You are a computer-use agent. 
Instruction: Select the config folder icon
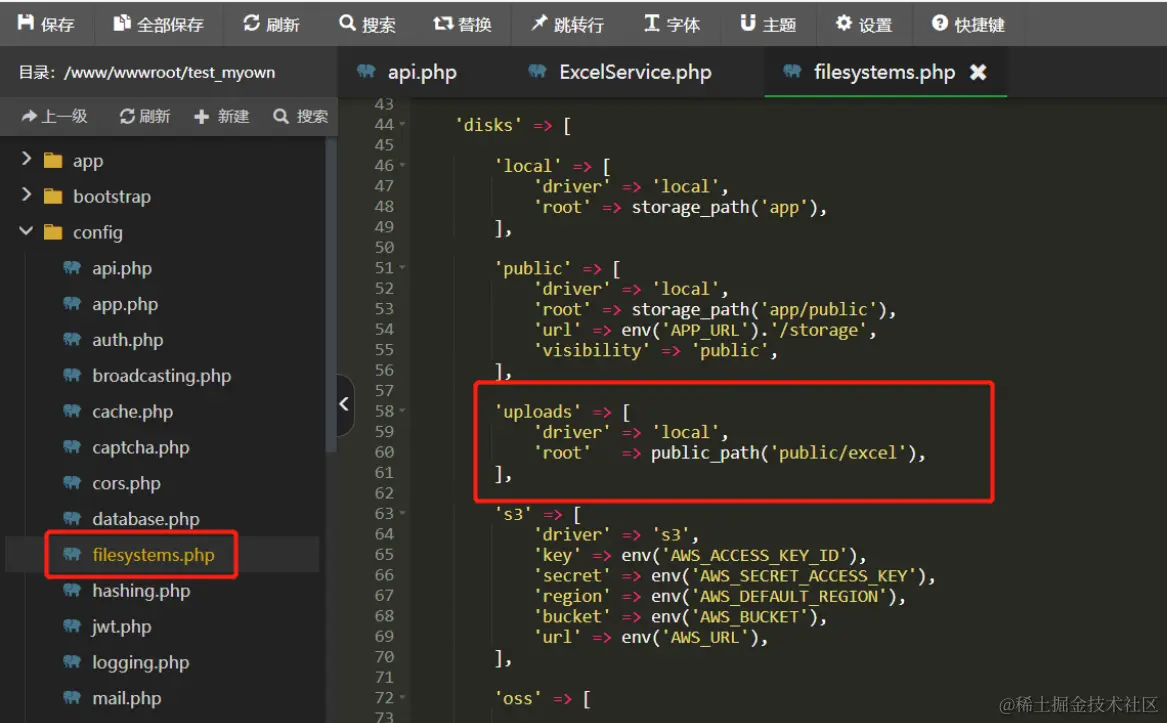click(x=53, y=232)
